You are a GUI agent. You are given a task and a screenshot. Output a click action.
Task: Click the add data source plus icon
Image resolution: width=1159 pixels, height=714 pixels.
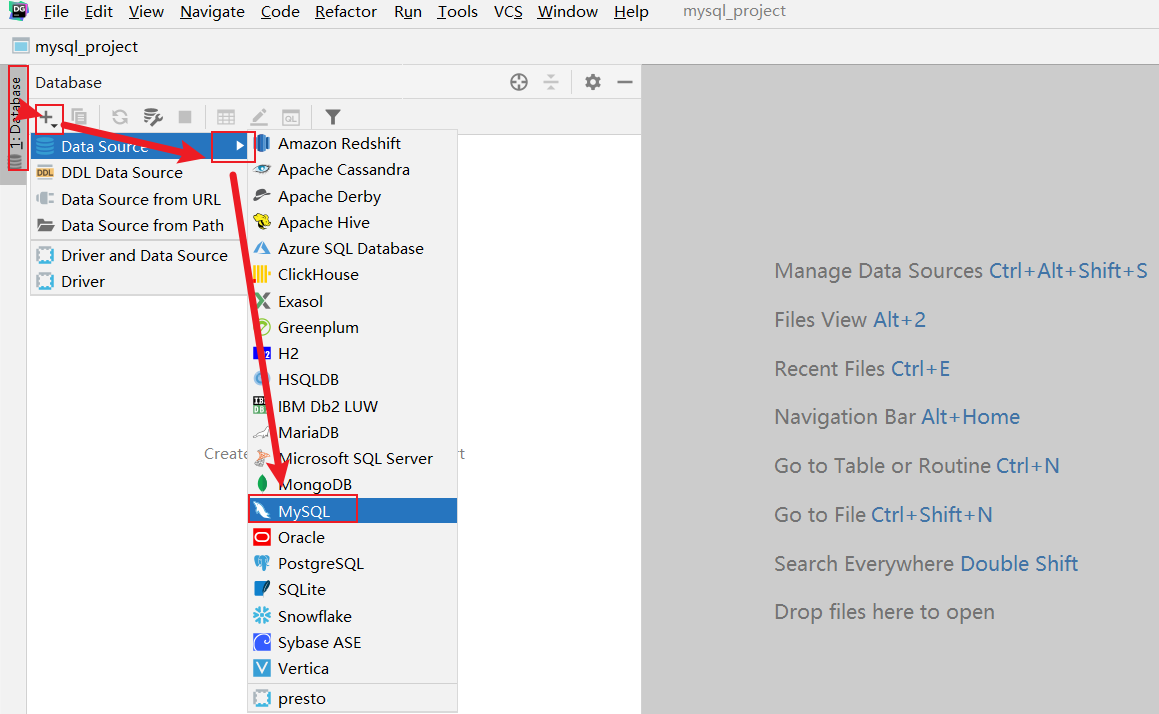(x=47, y=117)
